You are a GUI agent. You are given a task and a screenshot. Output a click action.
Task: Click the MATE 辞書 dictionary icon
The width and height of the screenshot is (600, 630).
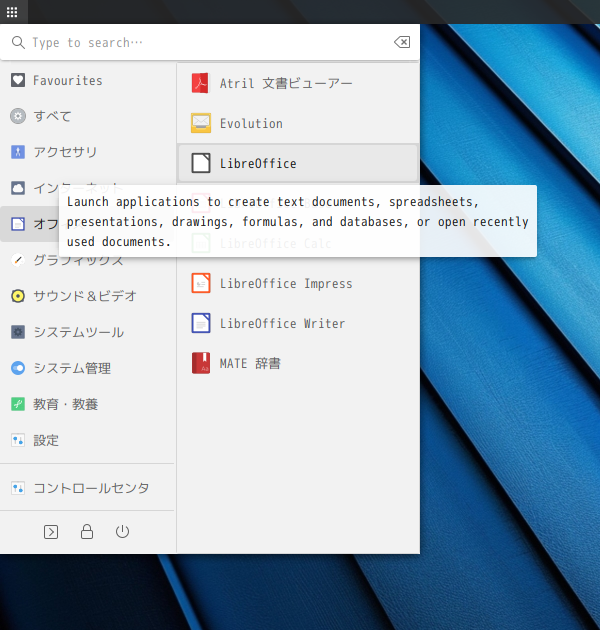point(201,363)
